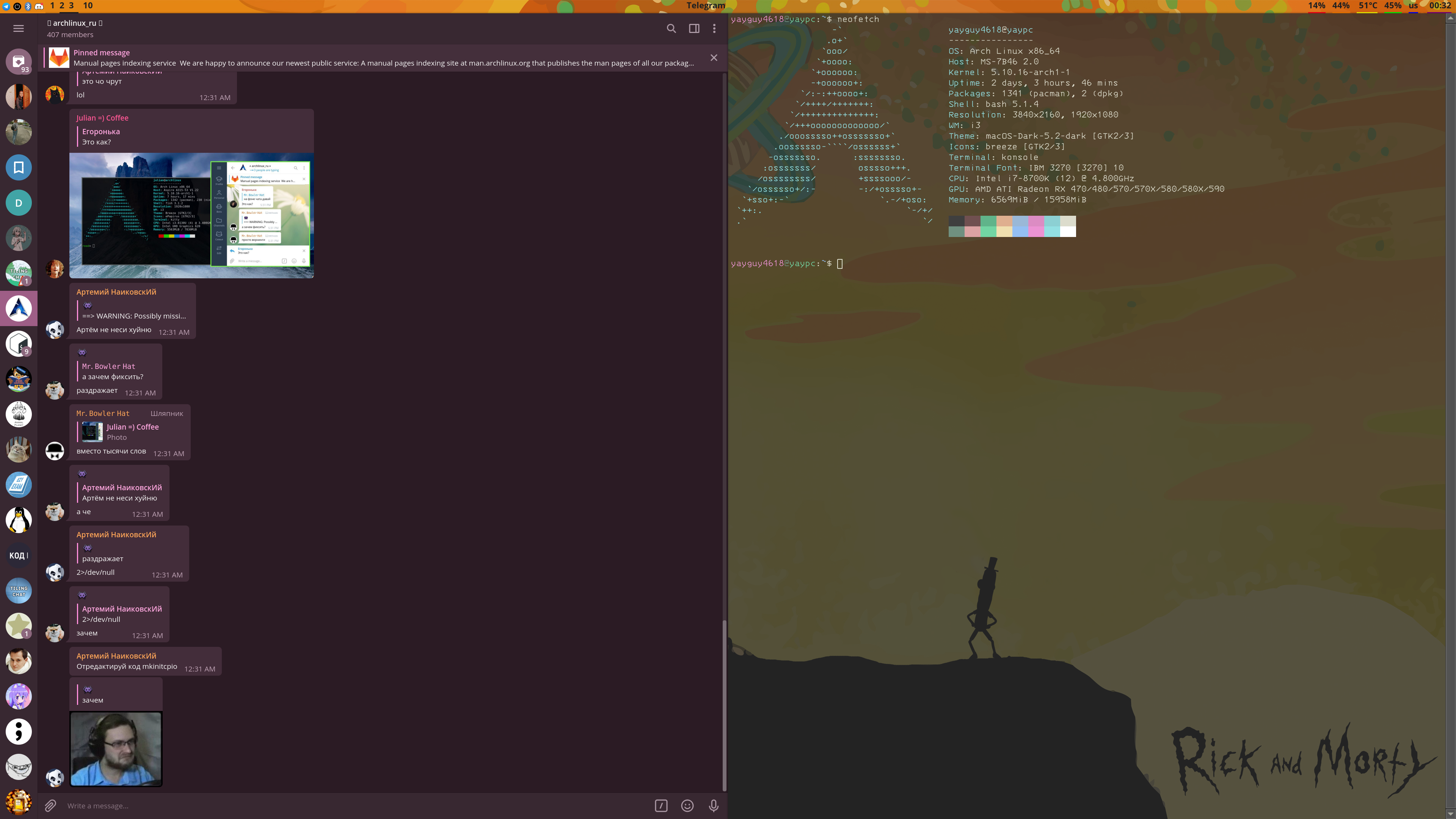
Task: Click the 'Kernel: 5.10.16-arch1-1' line in terminal
Action: tap(1009, 72)
